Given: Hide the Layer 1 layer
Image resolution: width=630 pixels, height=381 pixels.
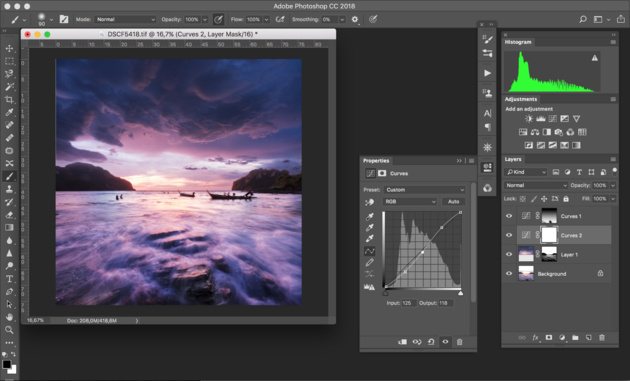Looking at the screenshot, I should [509, 254].
